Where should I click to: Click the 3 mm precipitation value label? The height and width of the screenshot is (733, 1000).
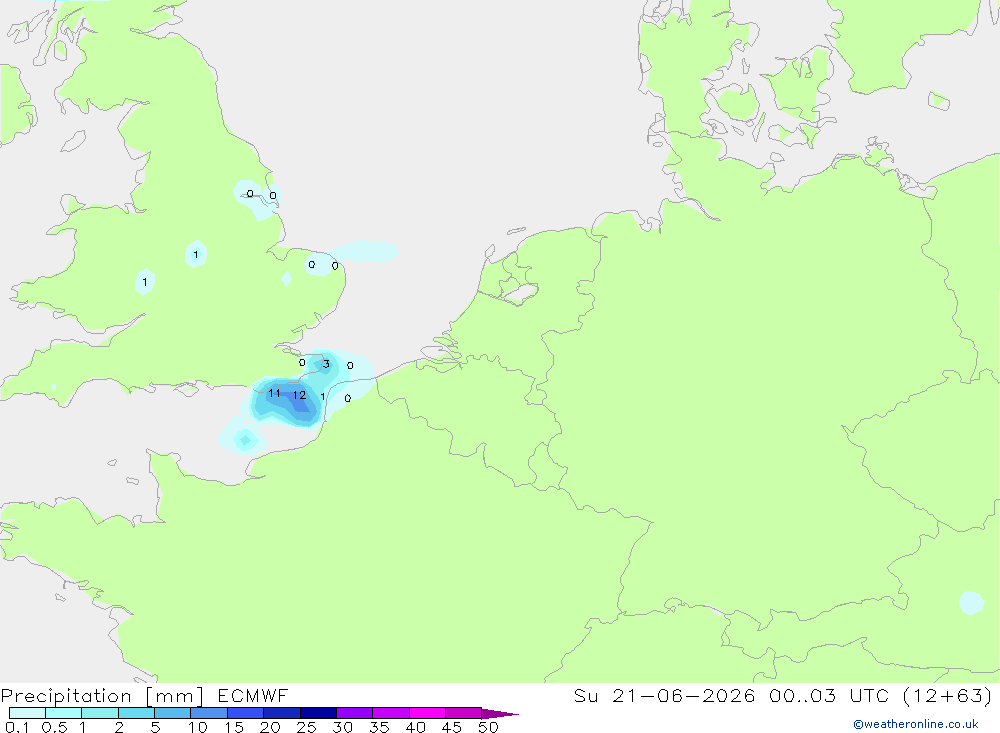pos(326,364)
